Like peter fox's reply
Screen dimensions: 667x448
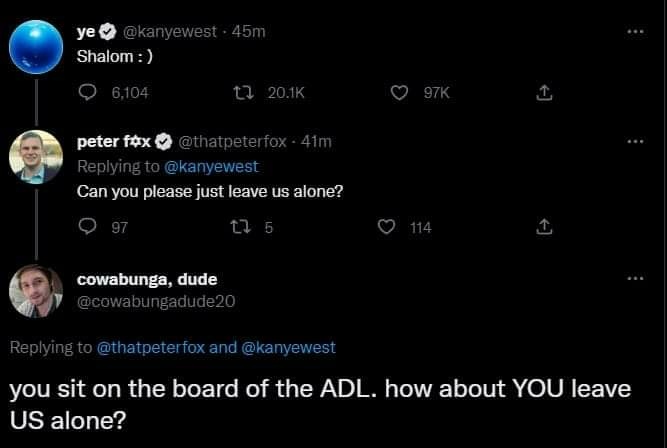[x=386, y=227]
